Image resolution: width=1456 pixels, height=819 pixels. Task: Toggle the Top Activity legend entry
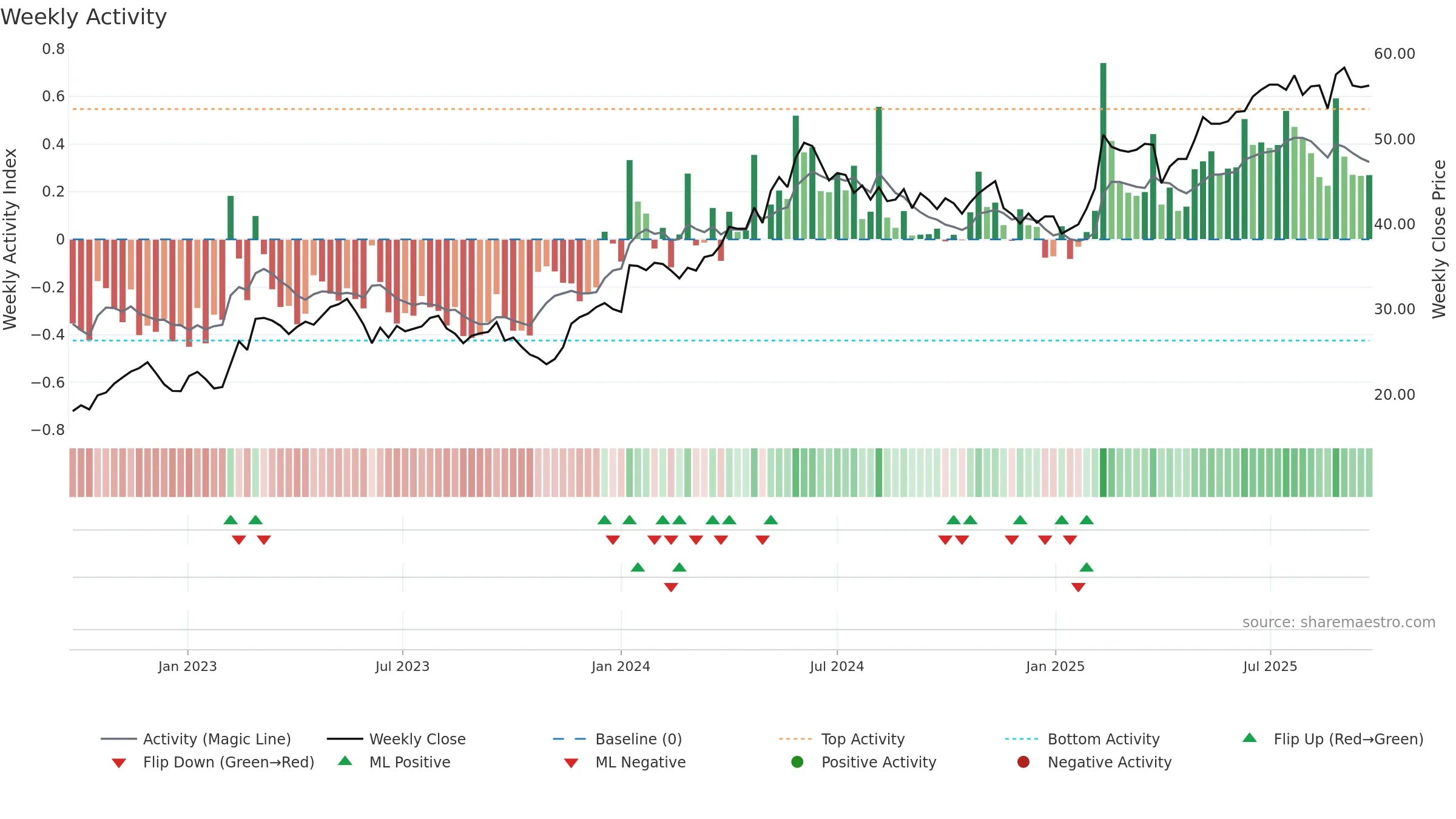click(841, 739)
